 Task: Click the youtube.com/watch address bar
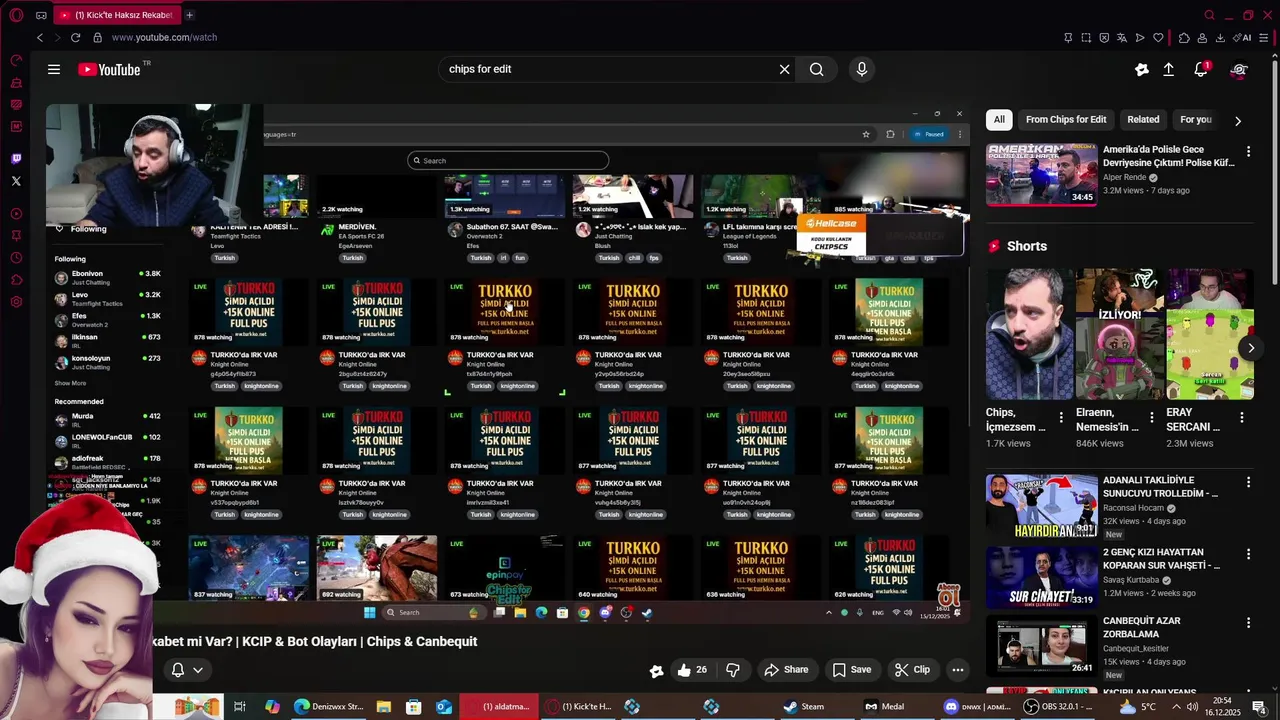(164, 37)
